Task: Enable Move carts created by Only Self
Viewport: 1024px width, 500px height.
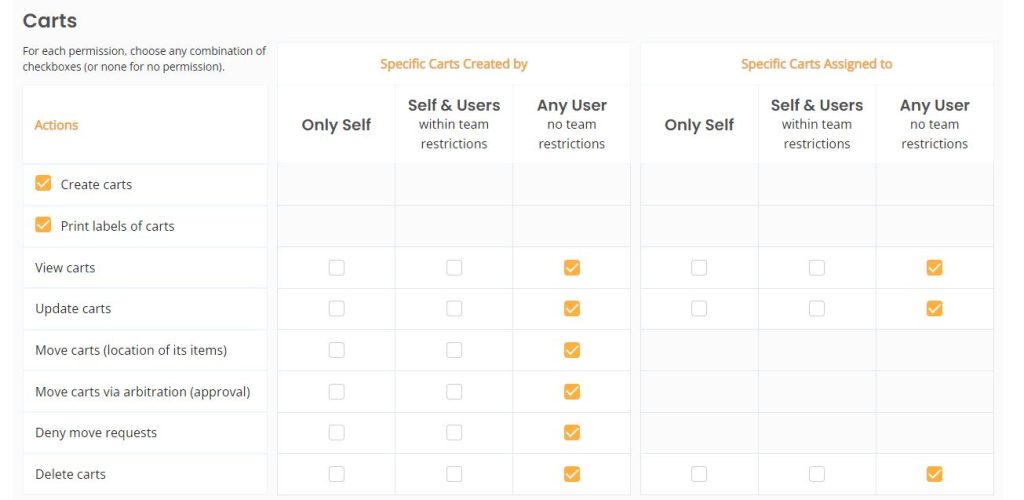Action: pos(336,351)
